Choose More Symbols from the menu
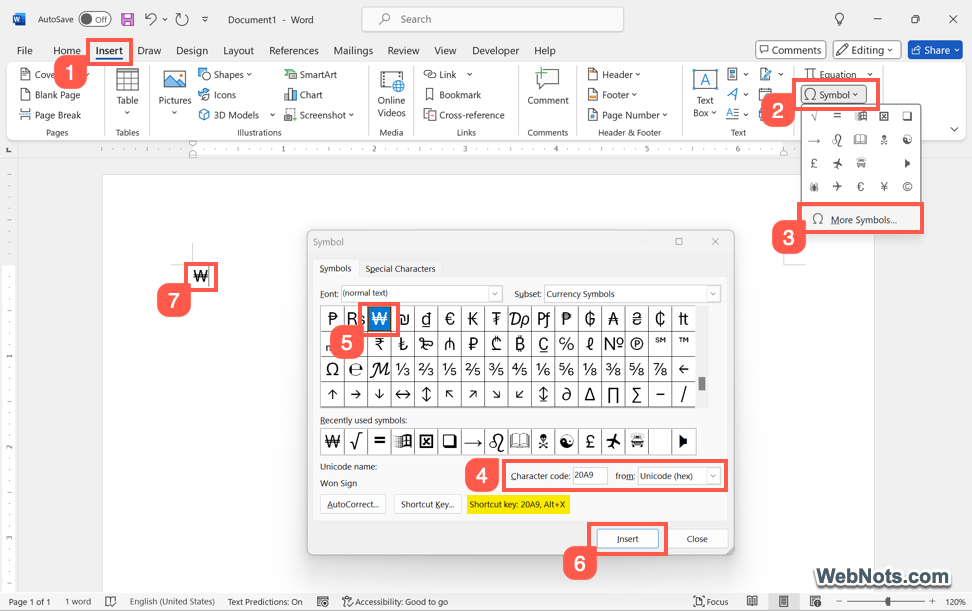This screenshot has height=611, width=972. 862,219
